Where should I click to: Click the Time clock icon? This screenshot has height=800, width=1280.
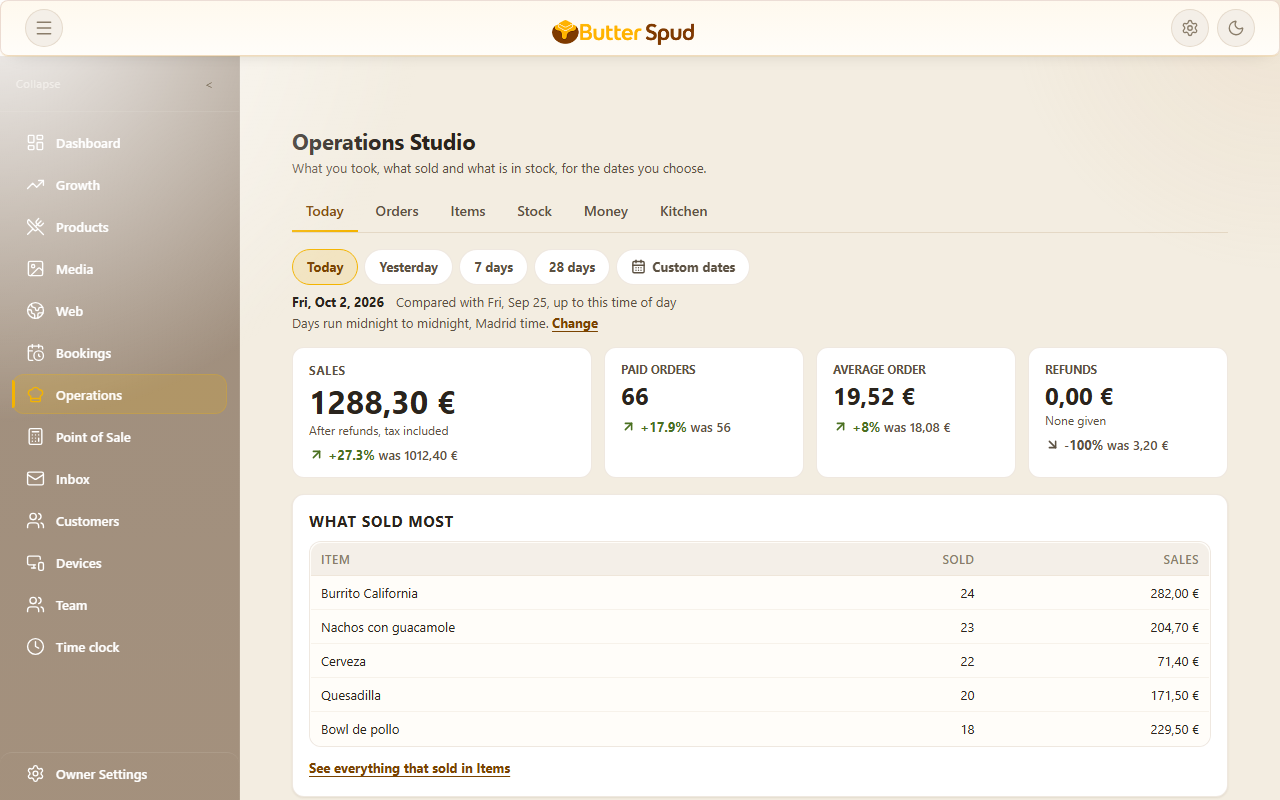[36, 647]
